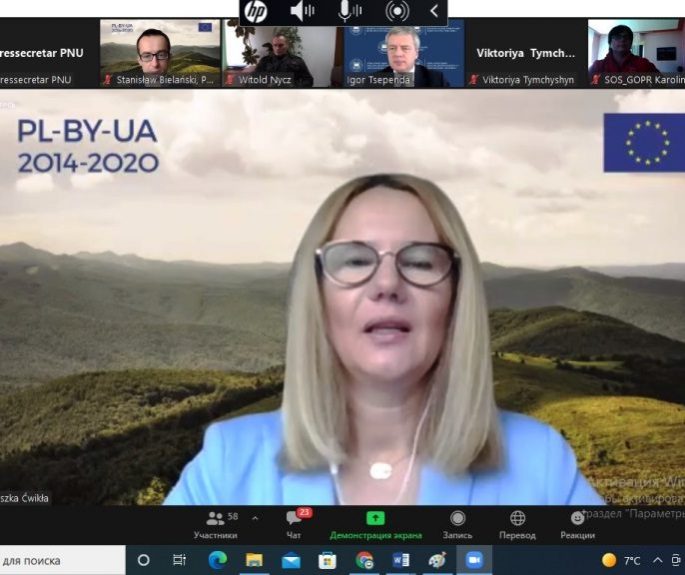685x575 pixels.
Task: Open Microsoft Edge from the taskbar
Action: click(217, 560)
